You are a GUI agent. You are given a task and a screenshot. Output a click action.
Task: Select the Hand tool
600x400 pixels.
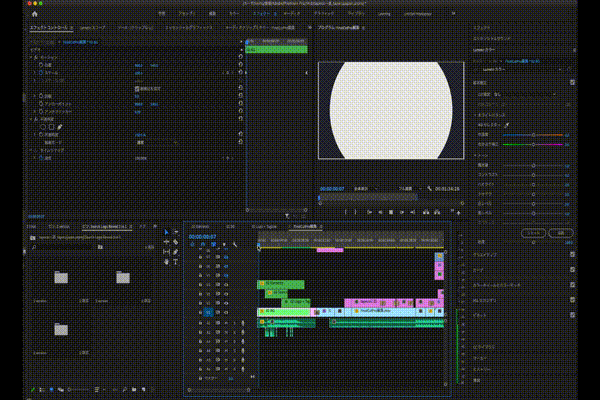point(166,262)
